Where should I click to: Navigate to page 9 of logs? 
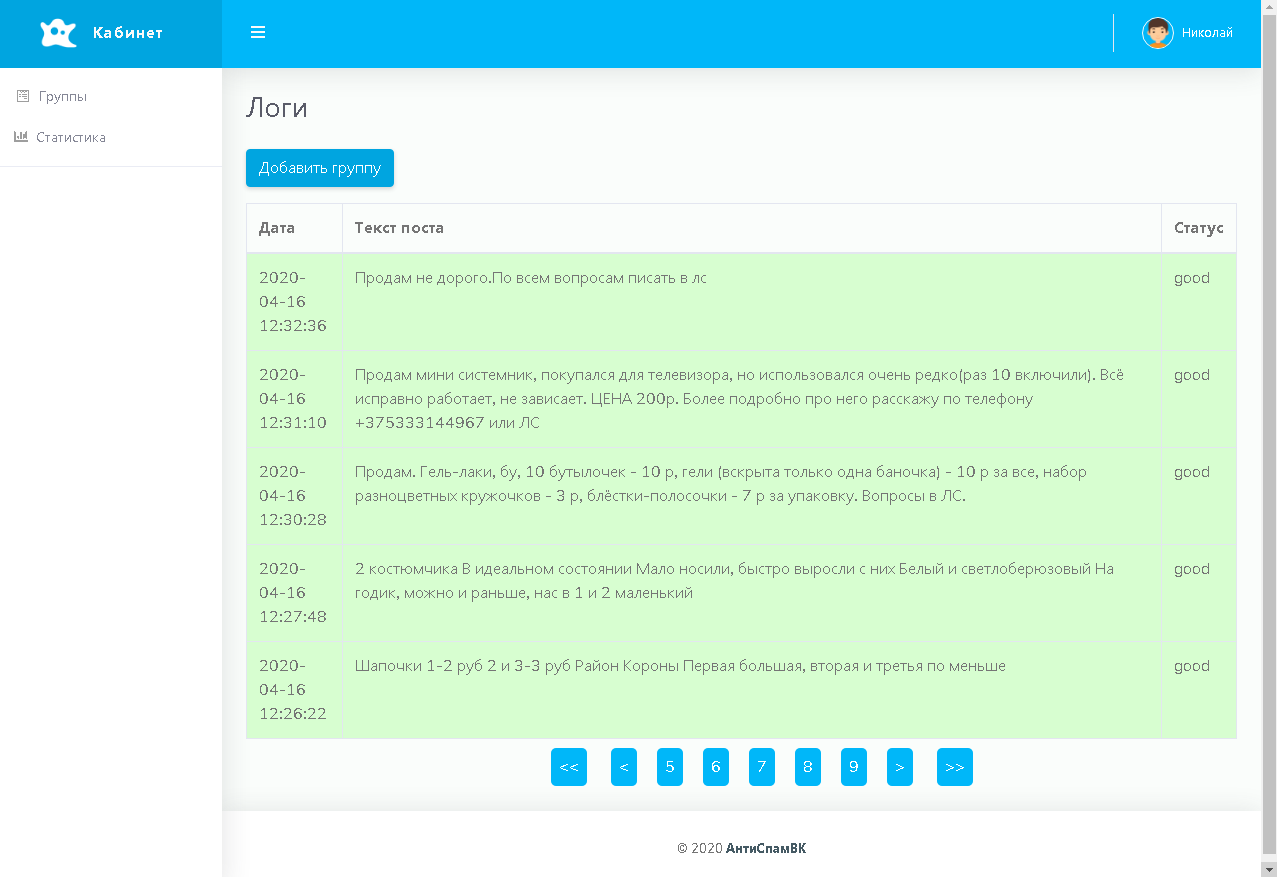[853, 767]
